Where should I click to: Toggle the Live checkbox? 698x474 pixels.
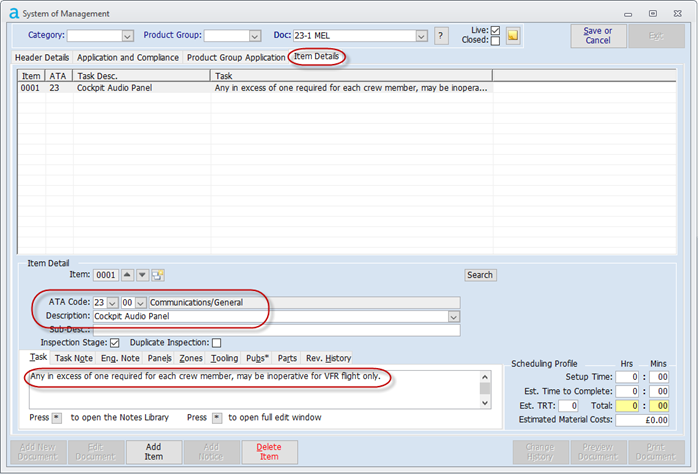495,30
